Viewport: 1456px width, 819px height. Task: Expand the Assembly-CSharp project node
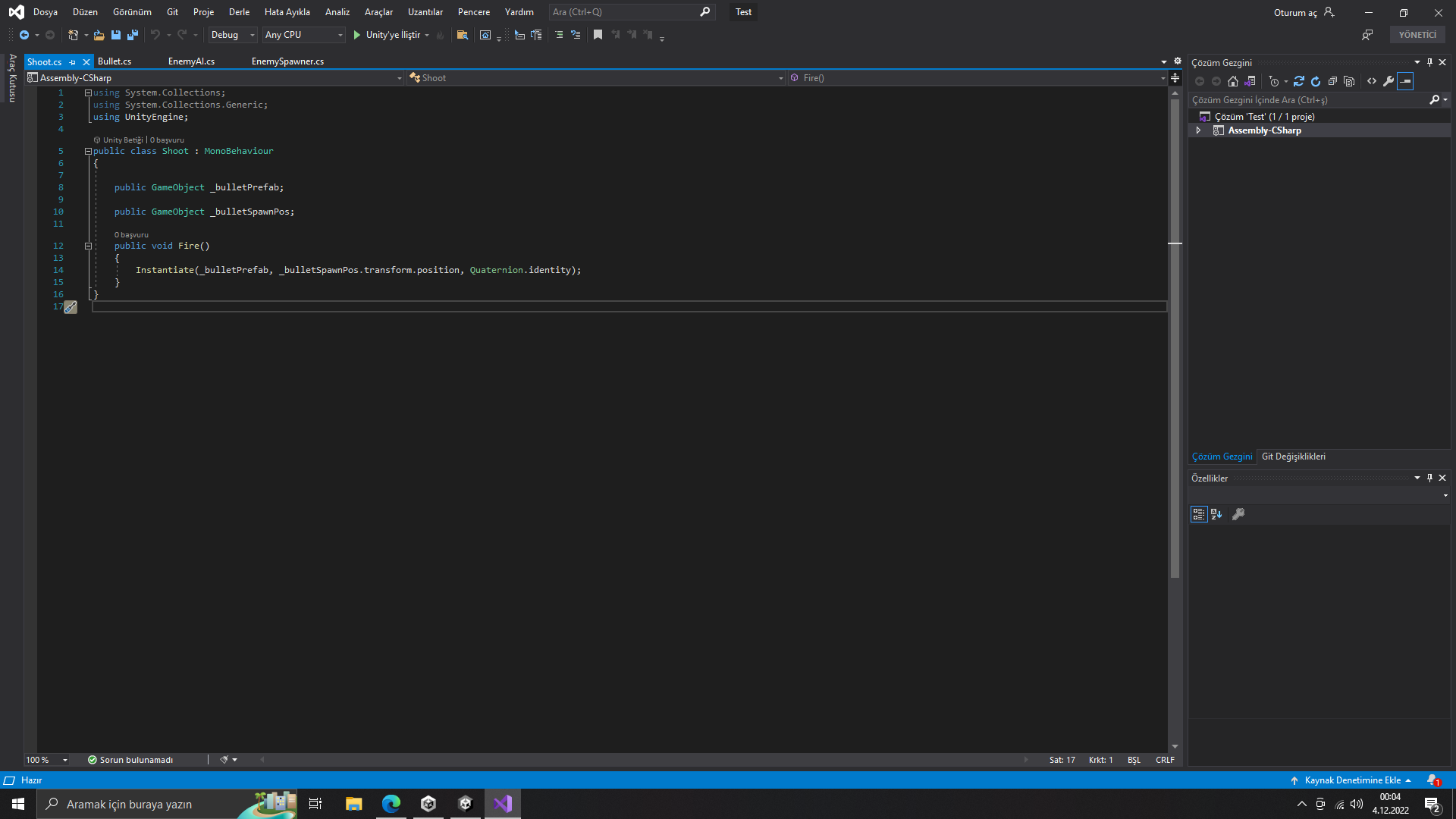click(1199, 130)
